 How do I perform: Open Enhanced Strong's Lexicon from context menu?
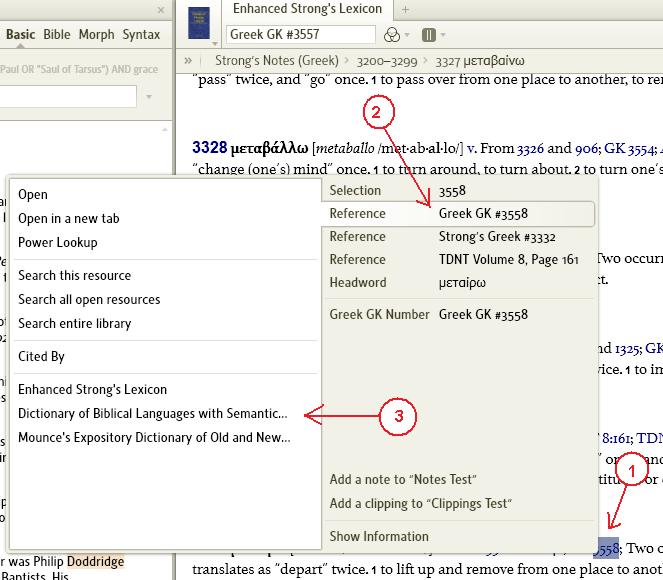[x=92, y=389]
